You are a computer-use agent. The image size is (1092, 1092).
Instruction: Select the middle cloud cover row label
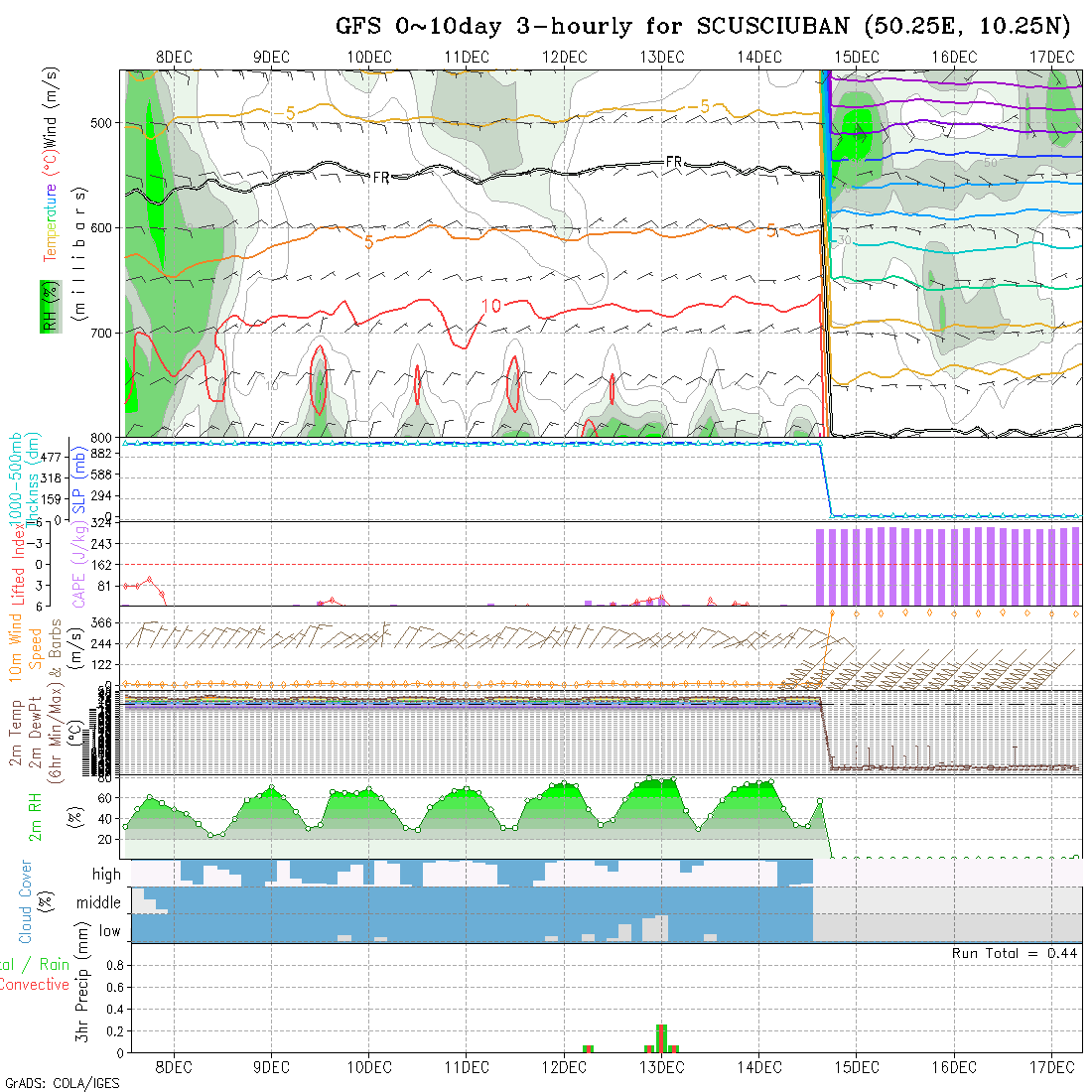pyautogui.click(x=98, y=902)
